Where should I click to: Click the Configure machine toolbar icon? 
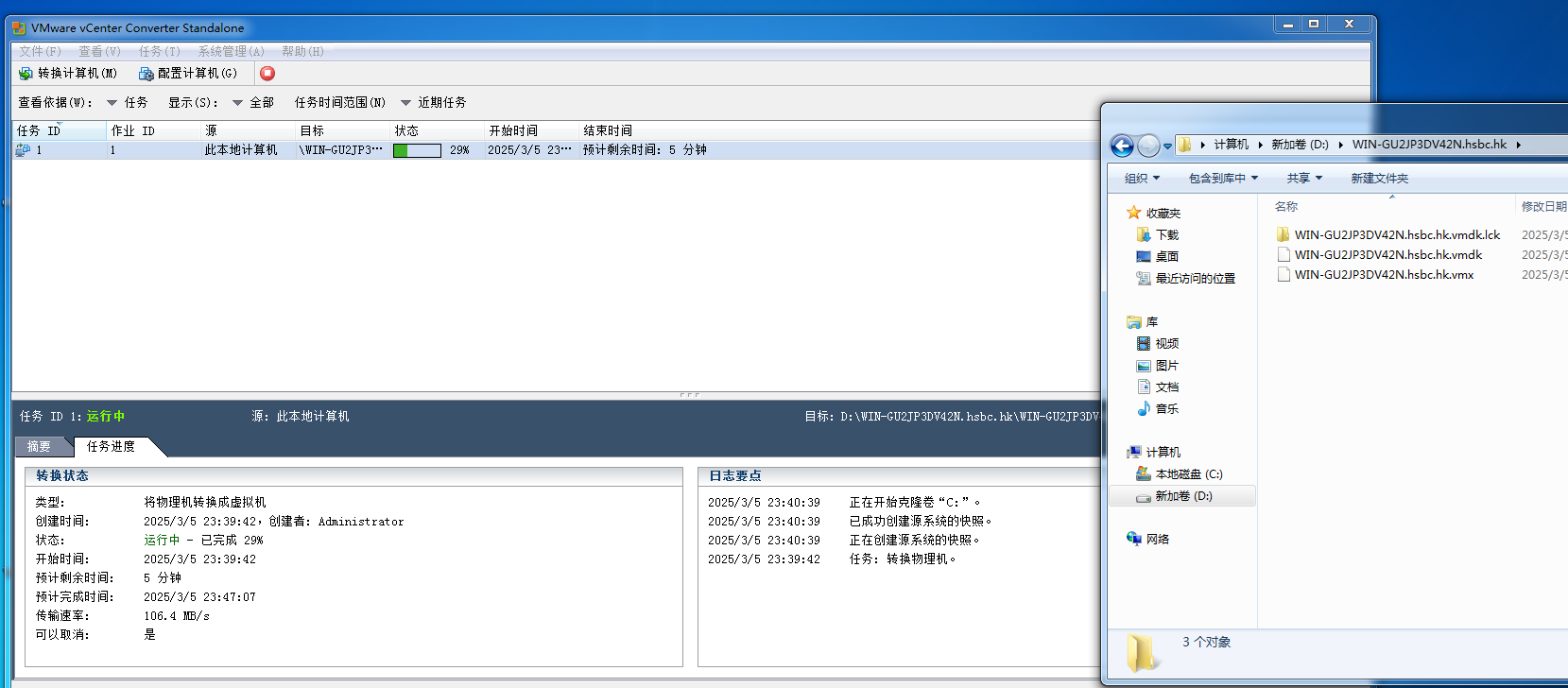[x=146, y=73]
